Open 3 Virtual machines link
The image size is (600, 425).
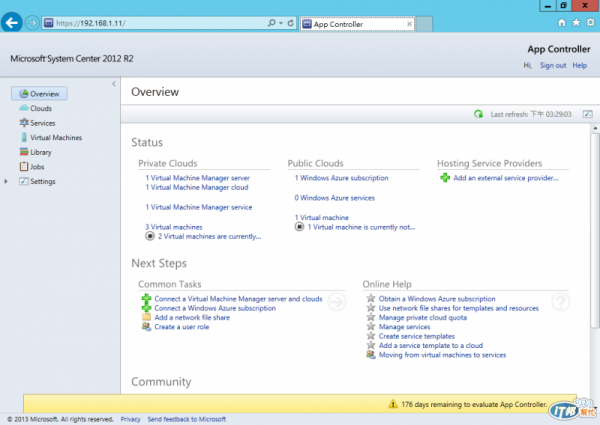pyautogui.click(x=174, y=227)
